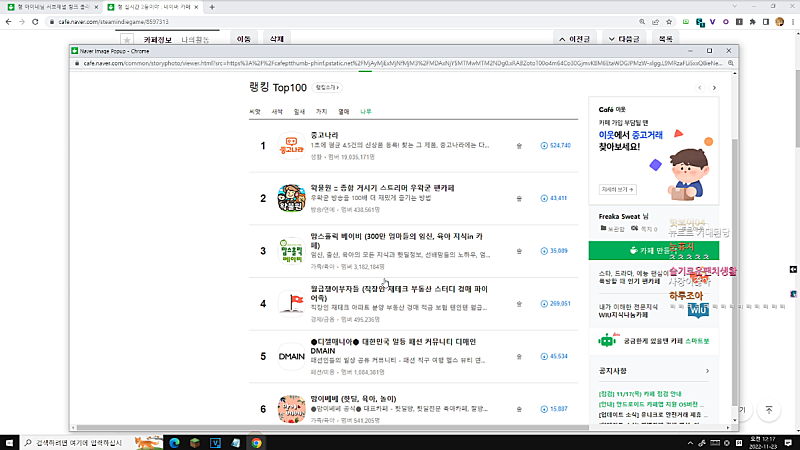This screenshot has width=800, height=450.
Task: Open the 11/17 카페 점검 안내 notice
Action: [640, 394]
